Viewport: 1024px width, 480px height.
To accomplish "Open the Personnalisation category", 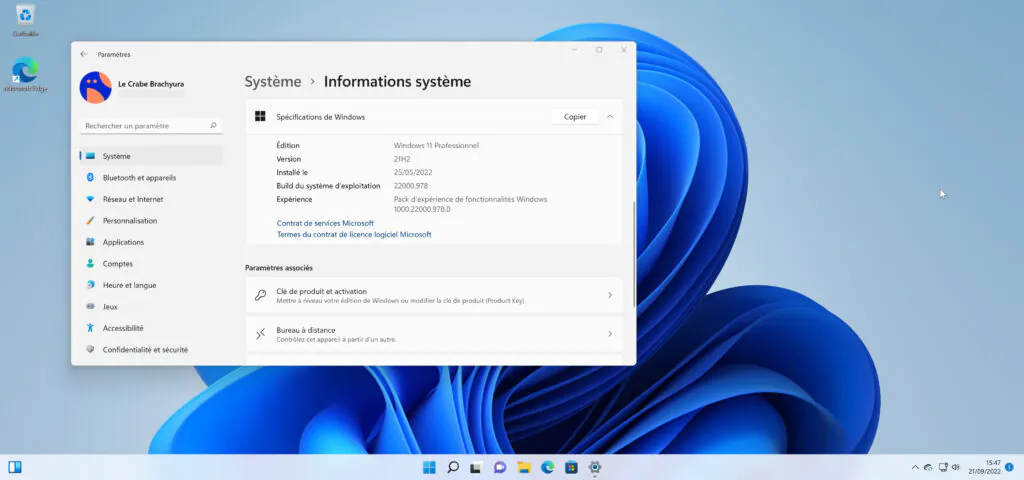I will click(152, 221).
